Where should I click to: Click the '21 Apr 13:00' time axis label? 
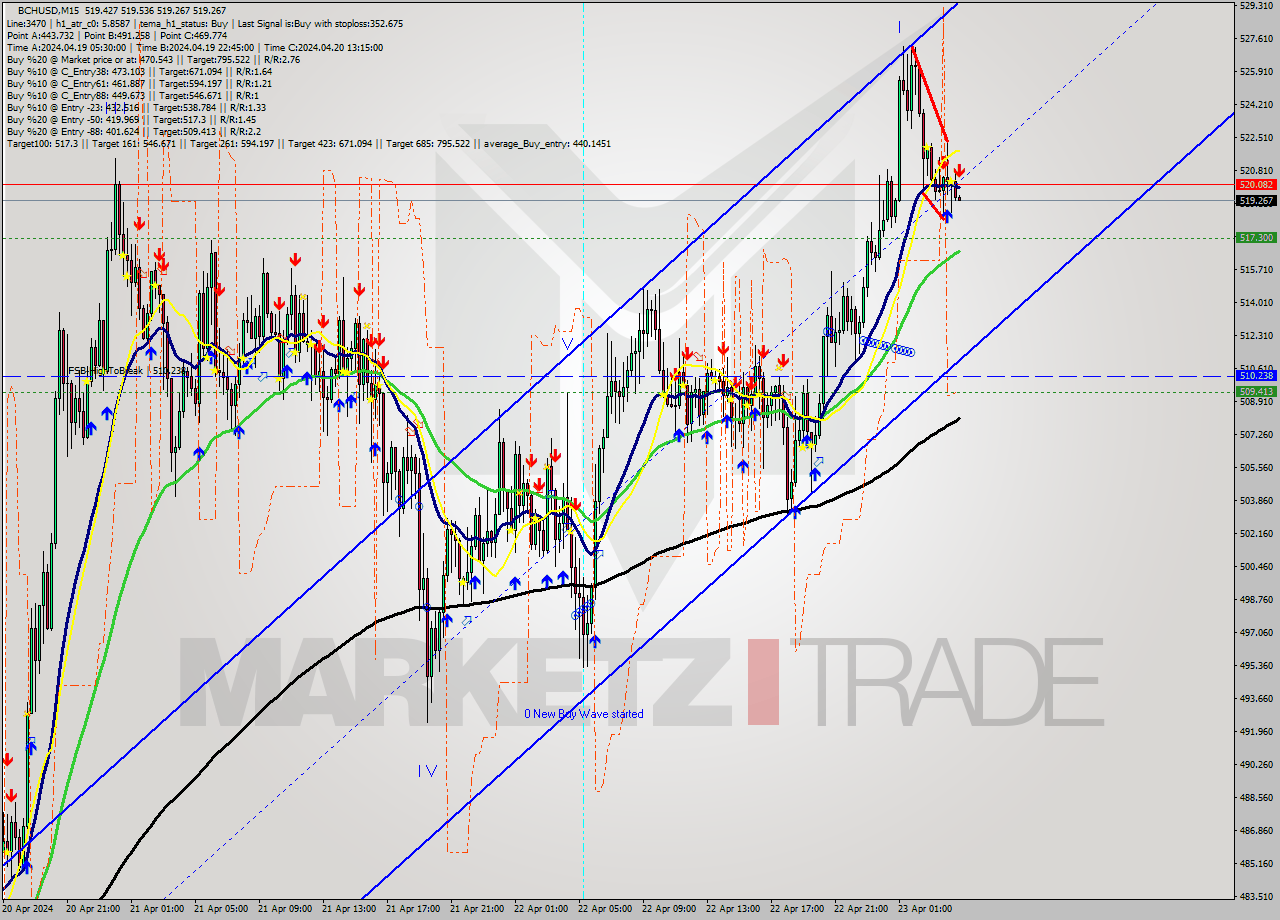pos(349,909)
